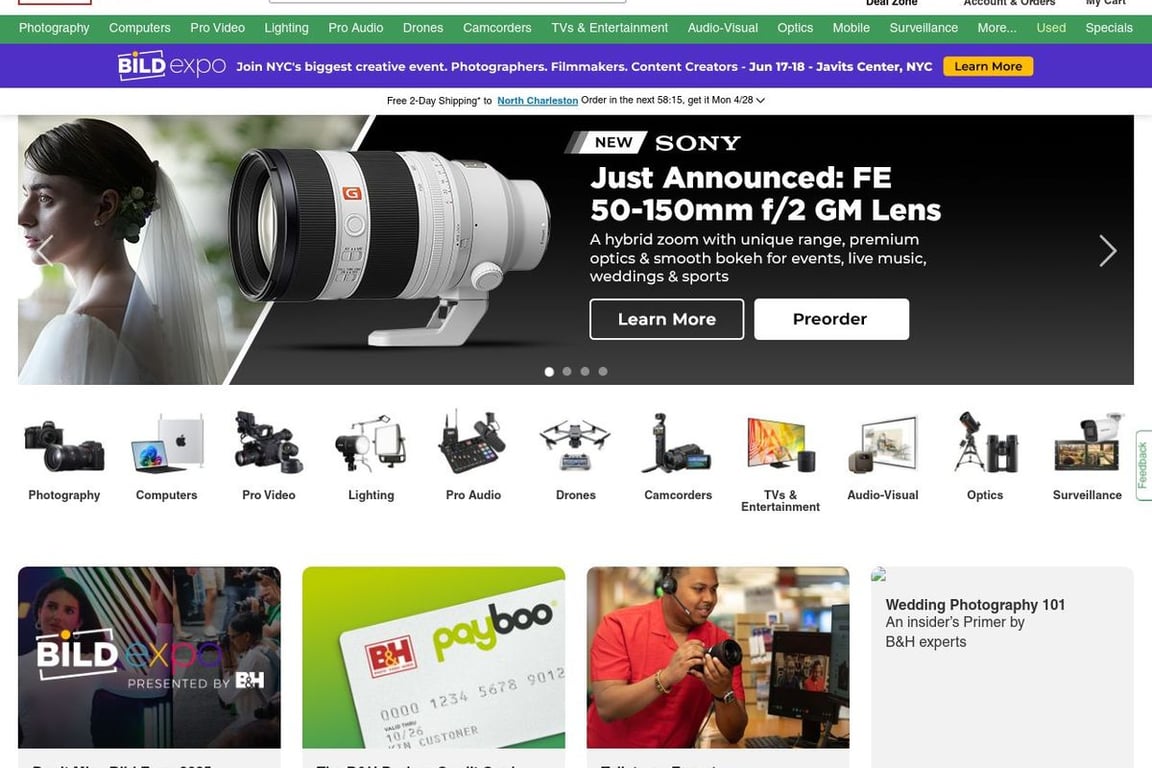Open the Drones category icon
The image size is (1152, 768).
[575, 445]
